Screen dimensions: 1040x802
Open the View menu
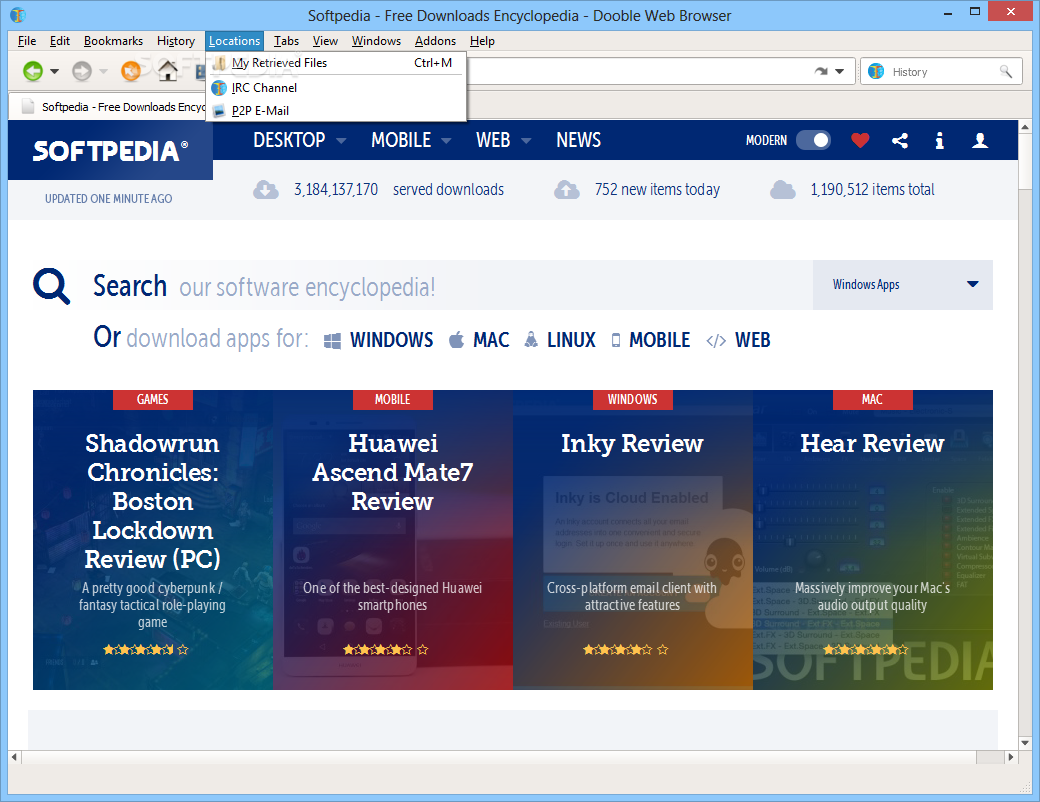(325, 41)
